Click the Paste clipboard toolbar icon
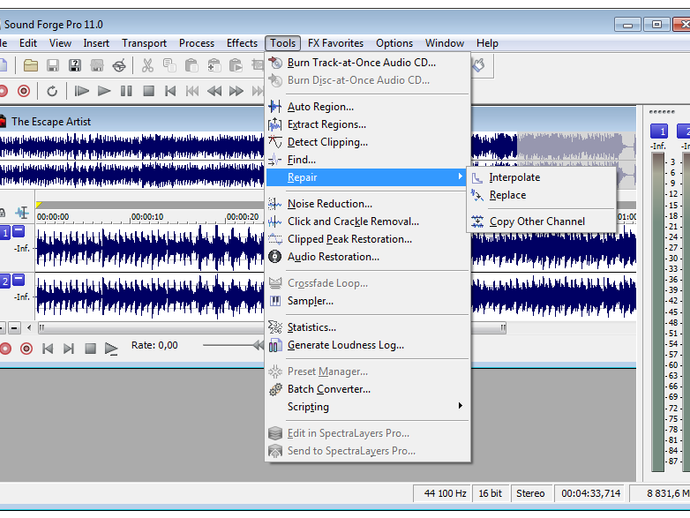Screen dimensions: 690x518 191,66
